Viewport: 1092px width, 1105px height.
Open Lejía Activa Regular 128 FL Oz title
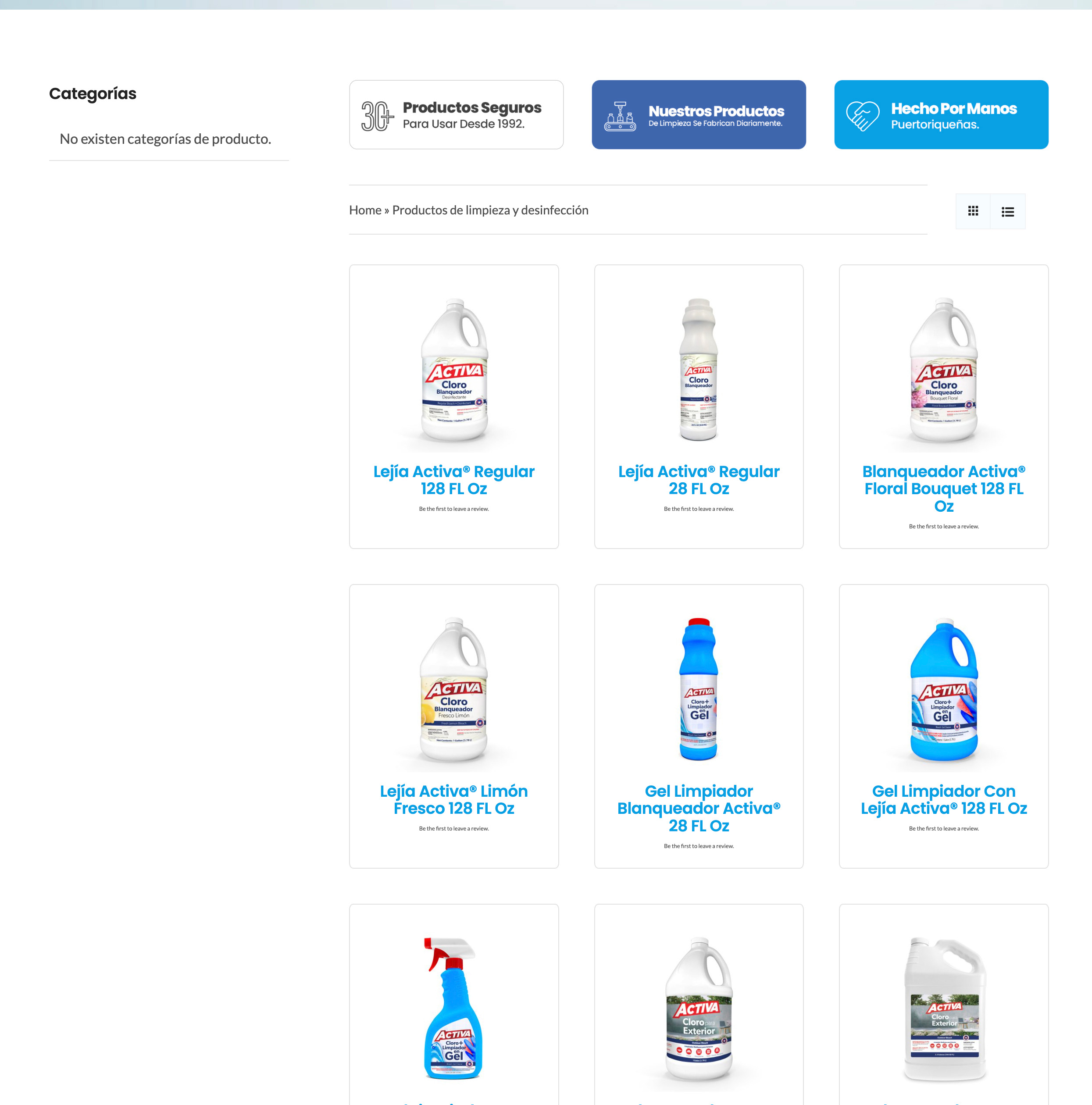pos(453,480)
